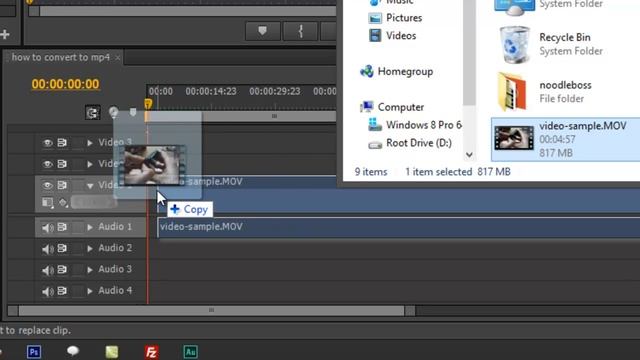Expand the Video 2 track
The width and height of the screenshot is (640, 360).
(90, 164)
